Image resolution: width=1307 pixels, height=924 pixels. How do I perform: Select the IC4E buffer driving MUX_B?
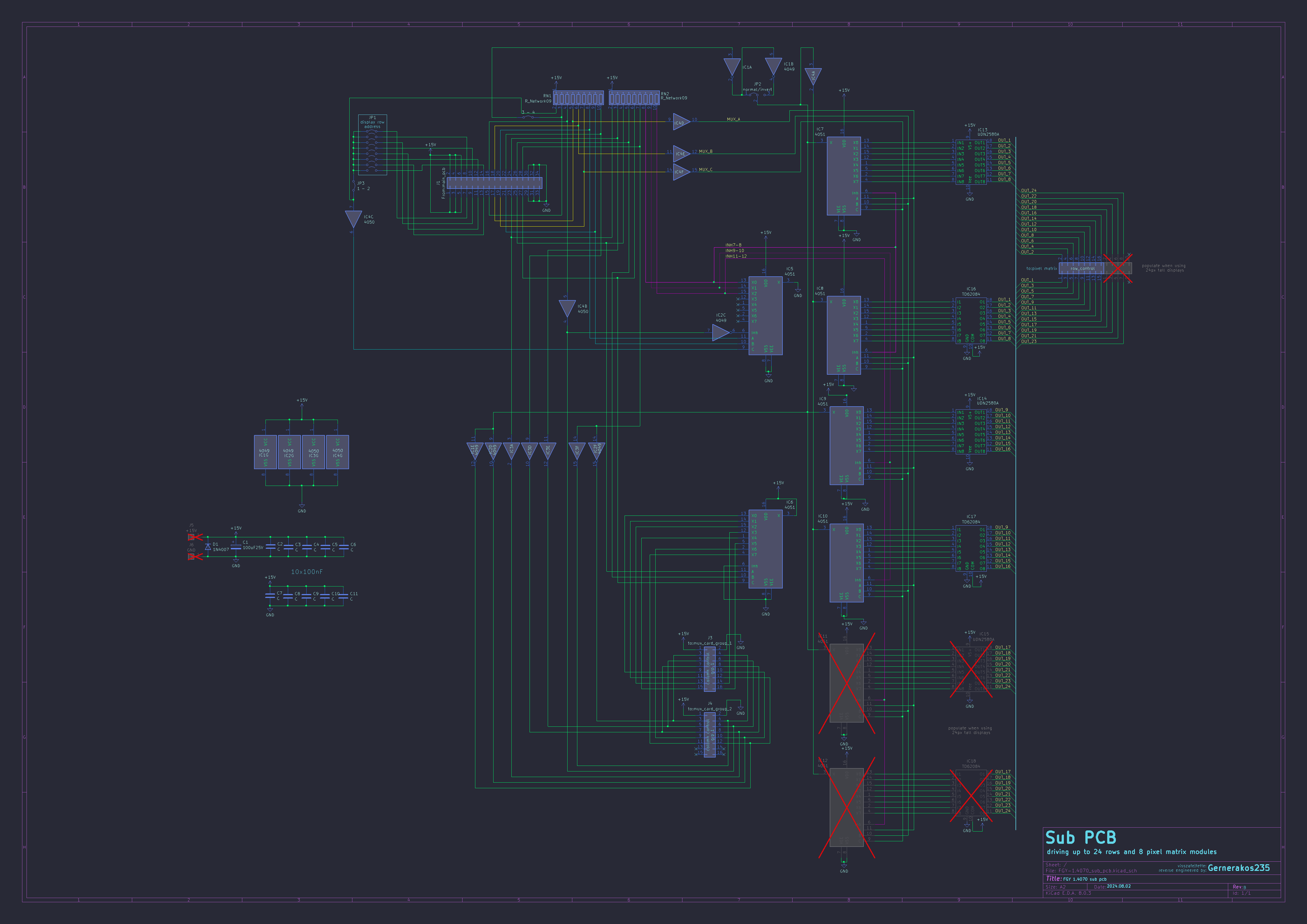coord(681,153)
